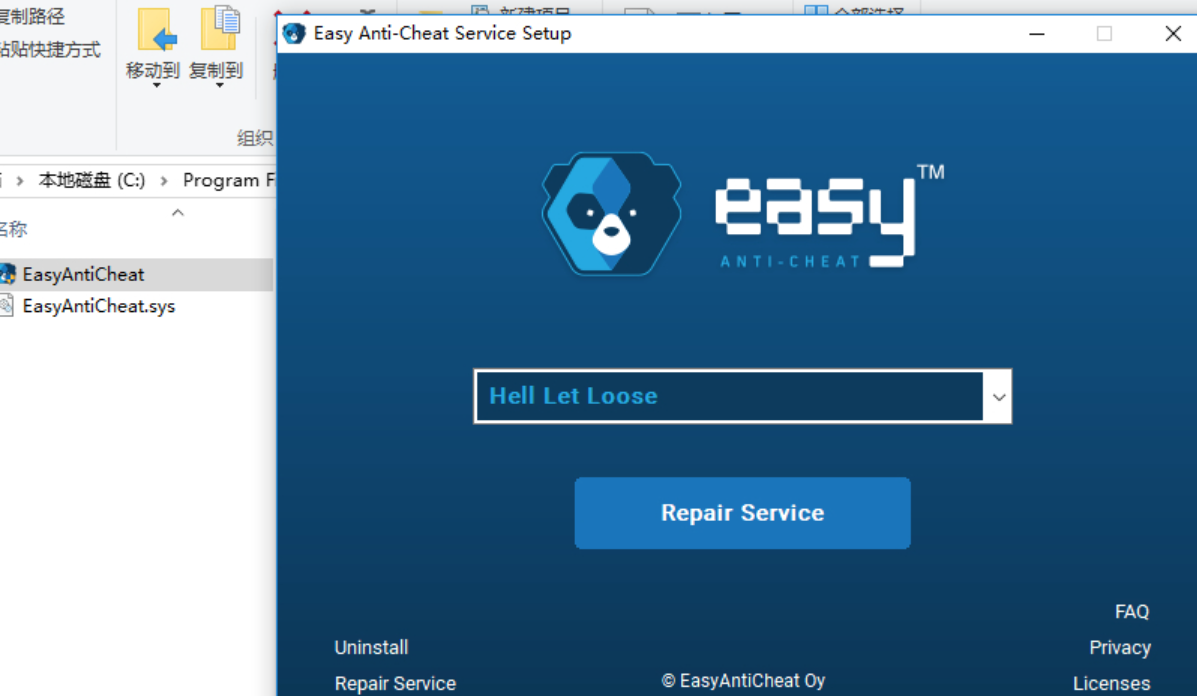Screen dimensions: 1197x696
Task: Click the Copy to folder icon
Action: tap(220, 29)
